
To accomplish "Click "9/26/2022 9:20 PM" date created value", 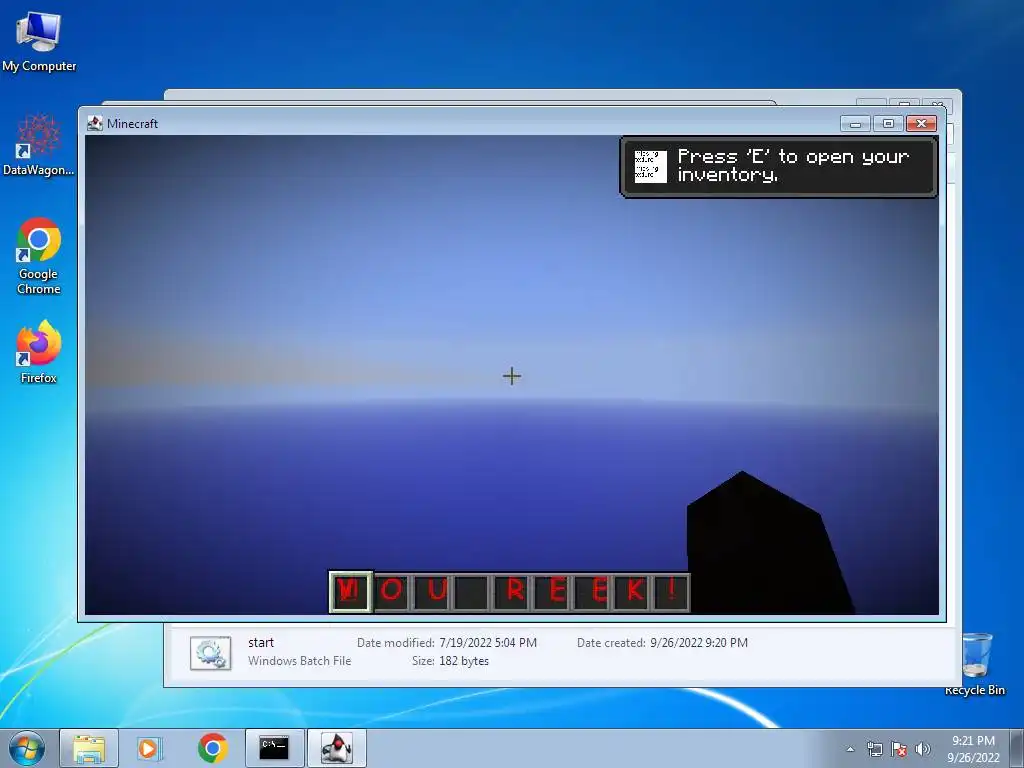I will [699, 643].
